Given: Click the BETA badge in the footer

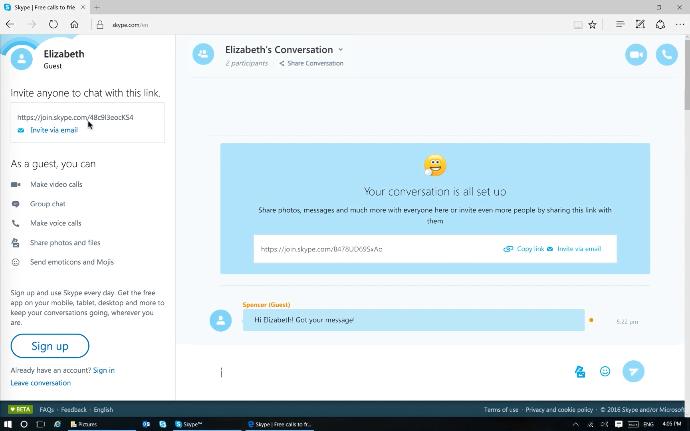Looking at the screenshot, I should point(20,409).
